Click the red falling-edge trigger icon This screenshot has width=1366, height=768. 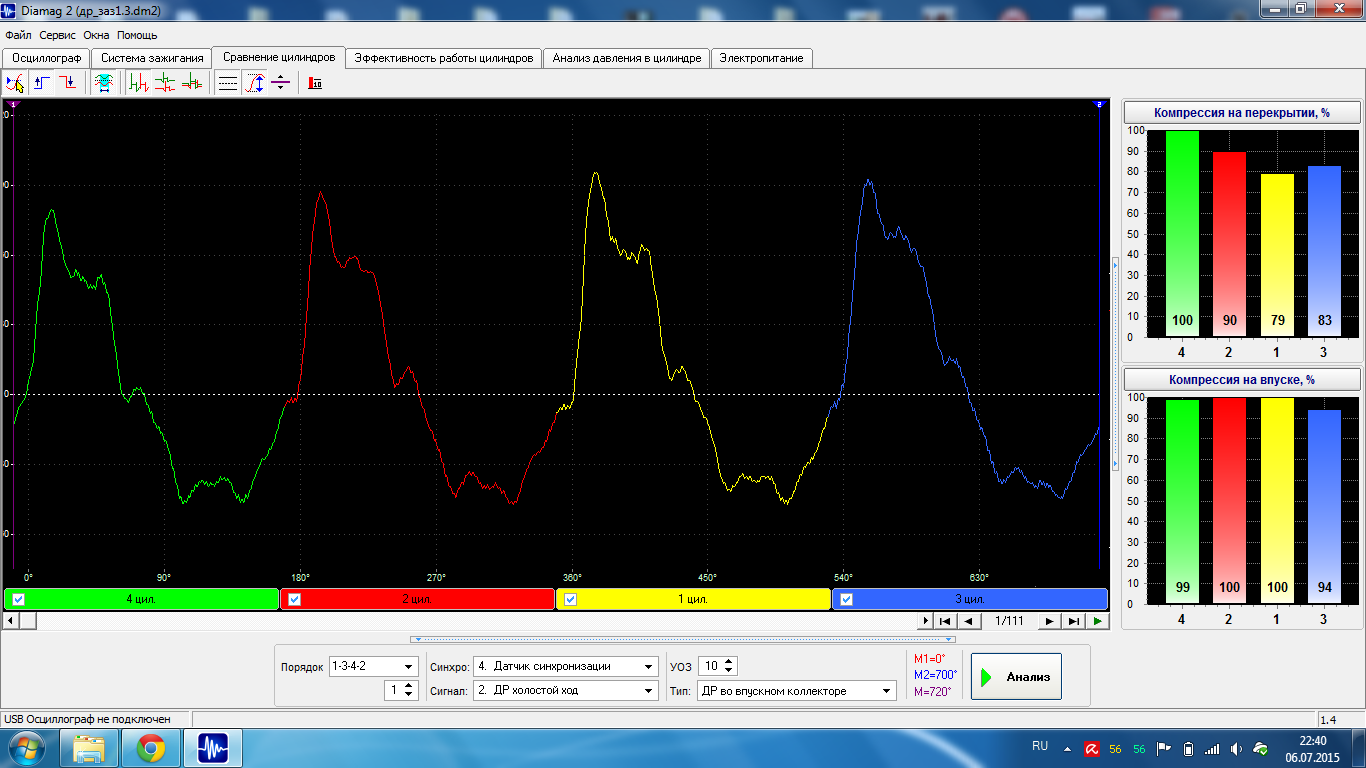point(67,84)
